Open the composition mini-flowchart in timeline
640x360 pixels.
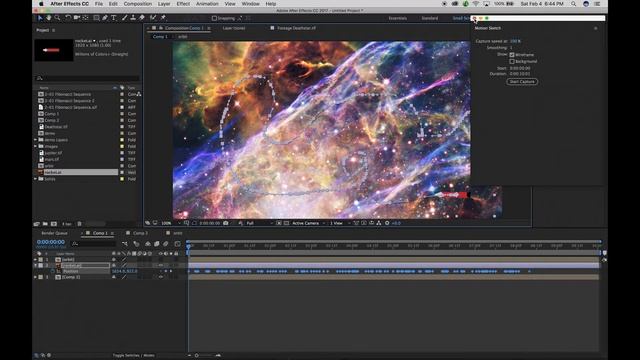tap(125, 244)
